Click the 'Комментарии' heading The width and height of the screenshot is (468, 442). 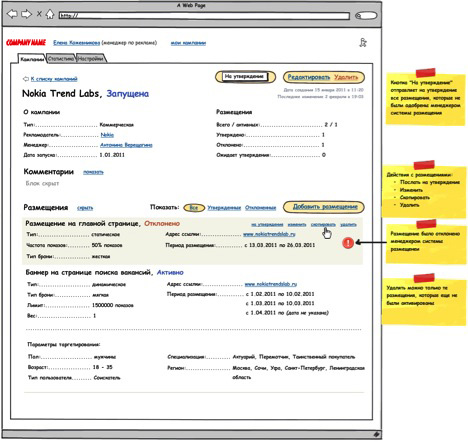[x=49, y=172]
